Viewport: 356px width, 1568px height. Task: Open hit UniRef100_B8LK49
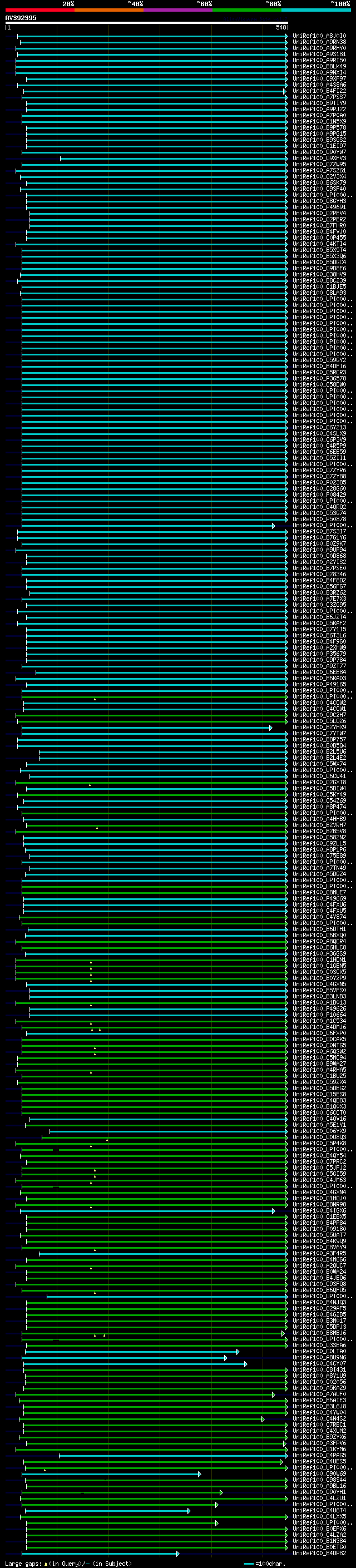[319, 66]
